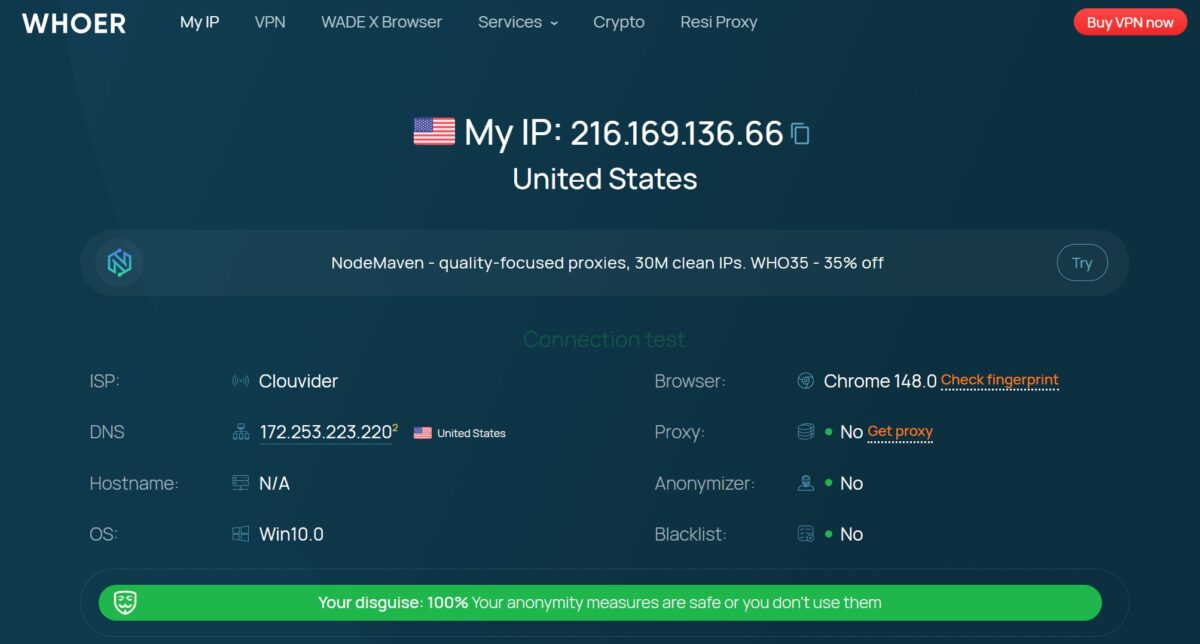Viewport: 1200px width, 644px height.
Task: Open the Check fingerprint link
Action: click(x=1000, y=380)
